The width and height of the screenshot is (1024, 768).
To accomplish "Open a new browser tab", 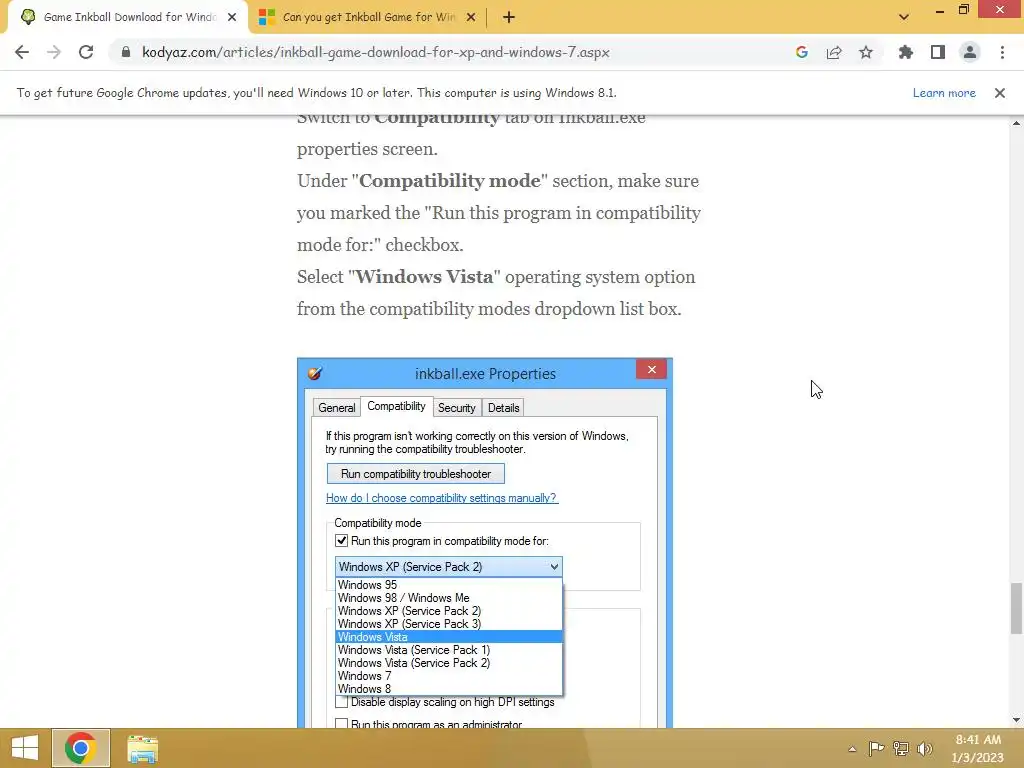I will pyautogui.click(x=509, y=18).
